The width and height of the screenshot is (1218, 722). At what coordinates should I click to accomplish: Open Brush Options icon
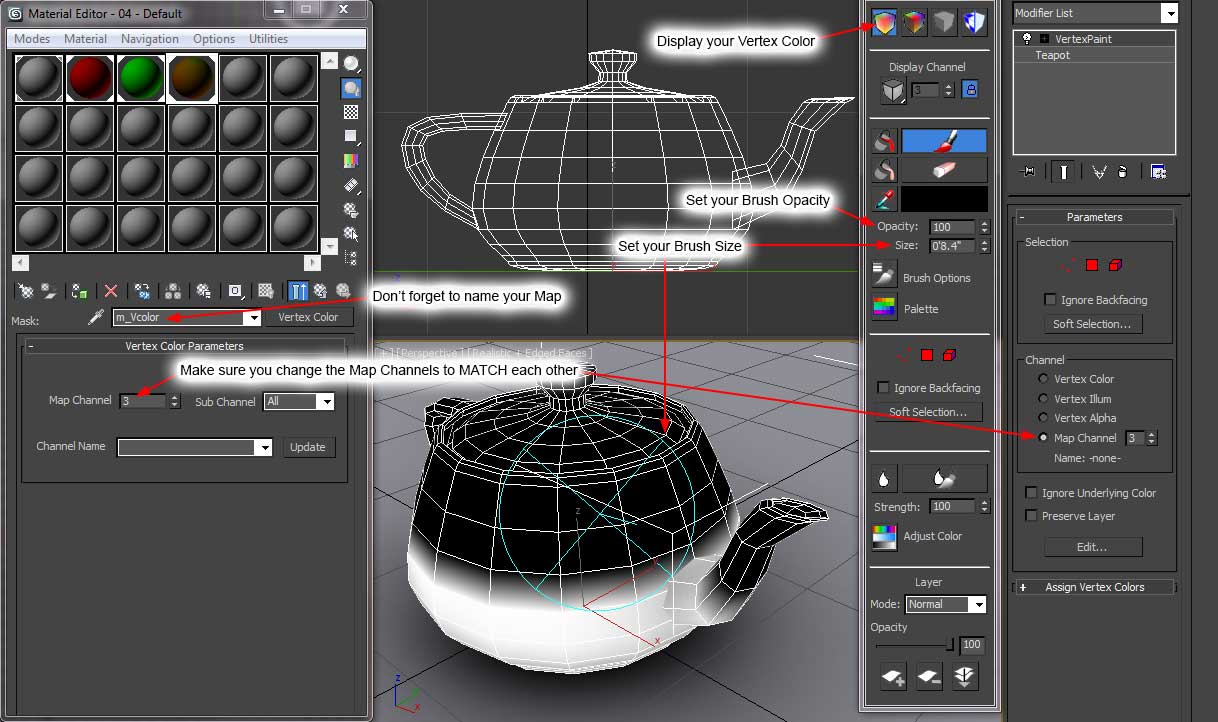tap(884, 277)
